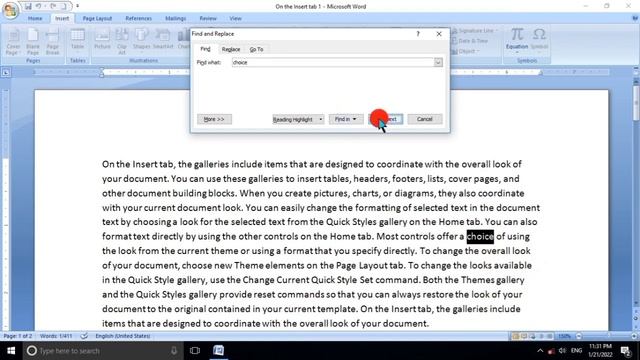
Task: Click Find Next button
Action: (386, 119)
